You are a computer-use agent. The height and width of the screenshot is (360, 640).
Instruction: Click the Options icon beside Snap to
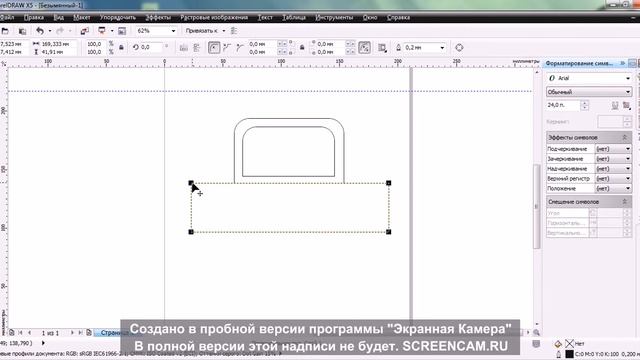tap(234, 31)
